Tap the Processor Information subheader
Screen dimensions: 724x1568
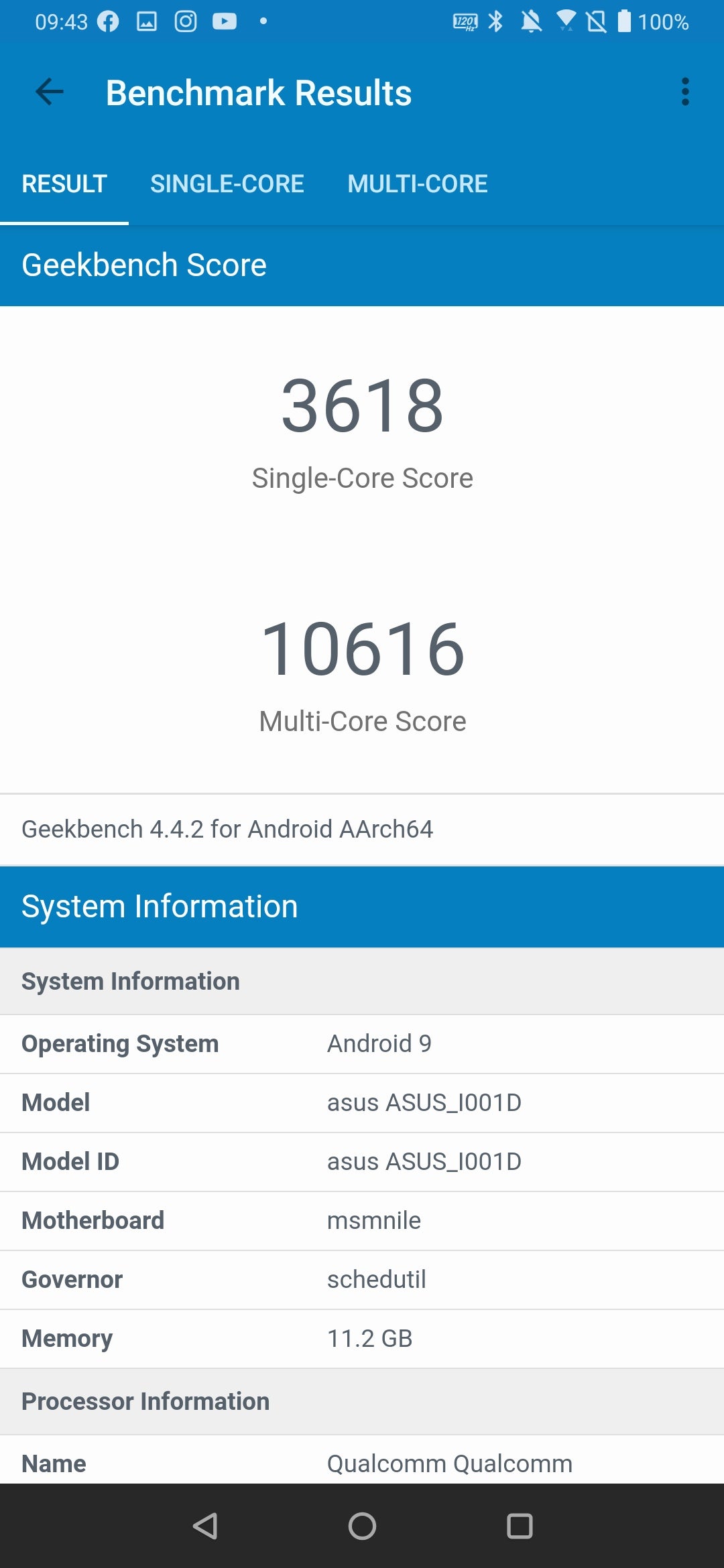[x=362, y=1401]
